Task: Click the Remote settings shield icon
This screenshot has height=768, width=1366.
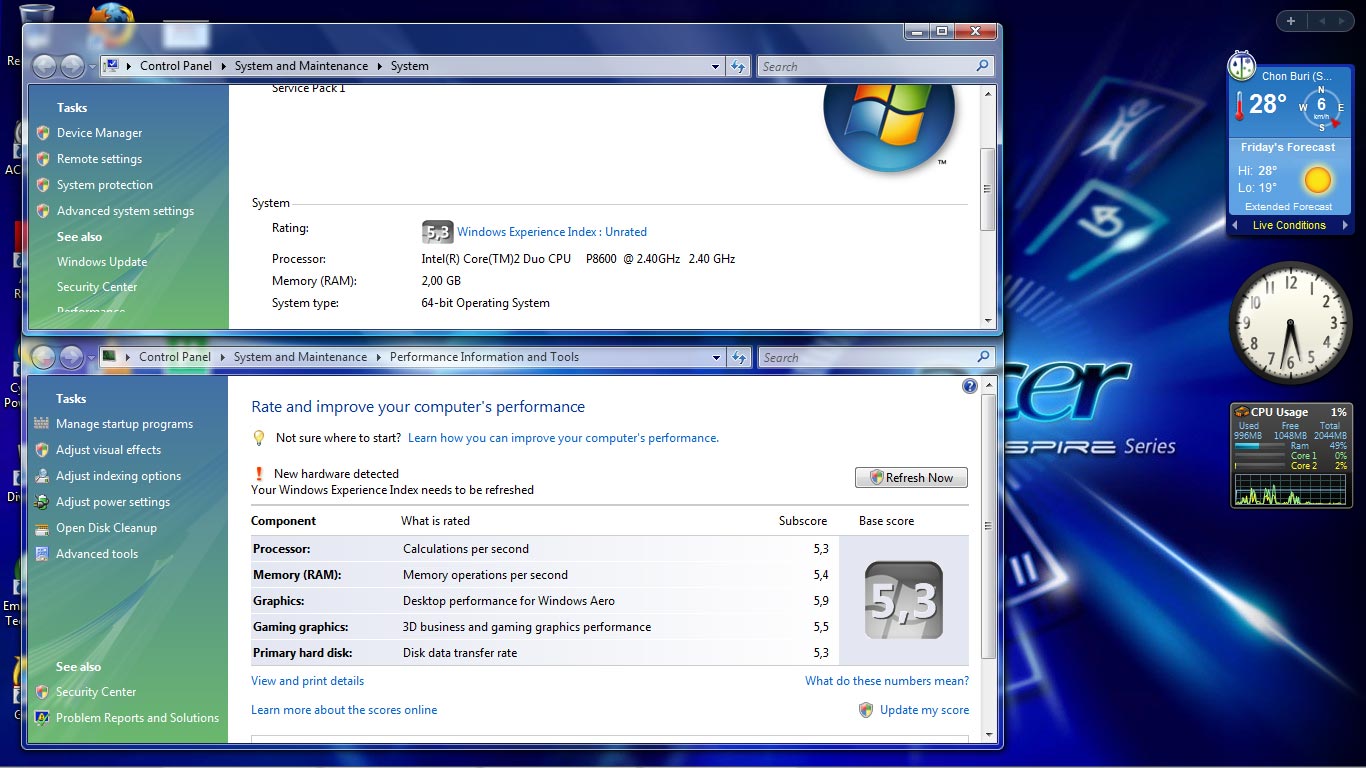Action: 43,159
